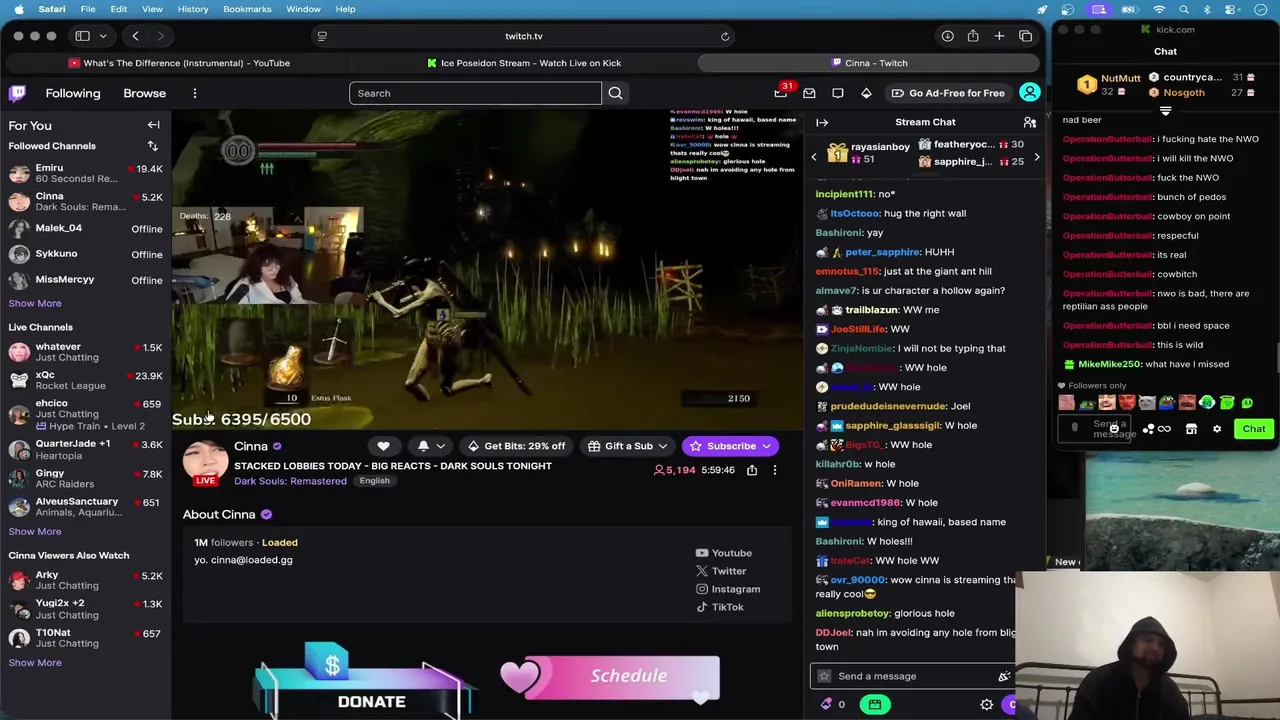The image size is (1280, 720).
Task: Sort followed channels with arrows icon
Action: pyautogui.click(x=153, y=146)
